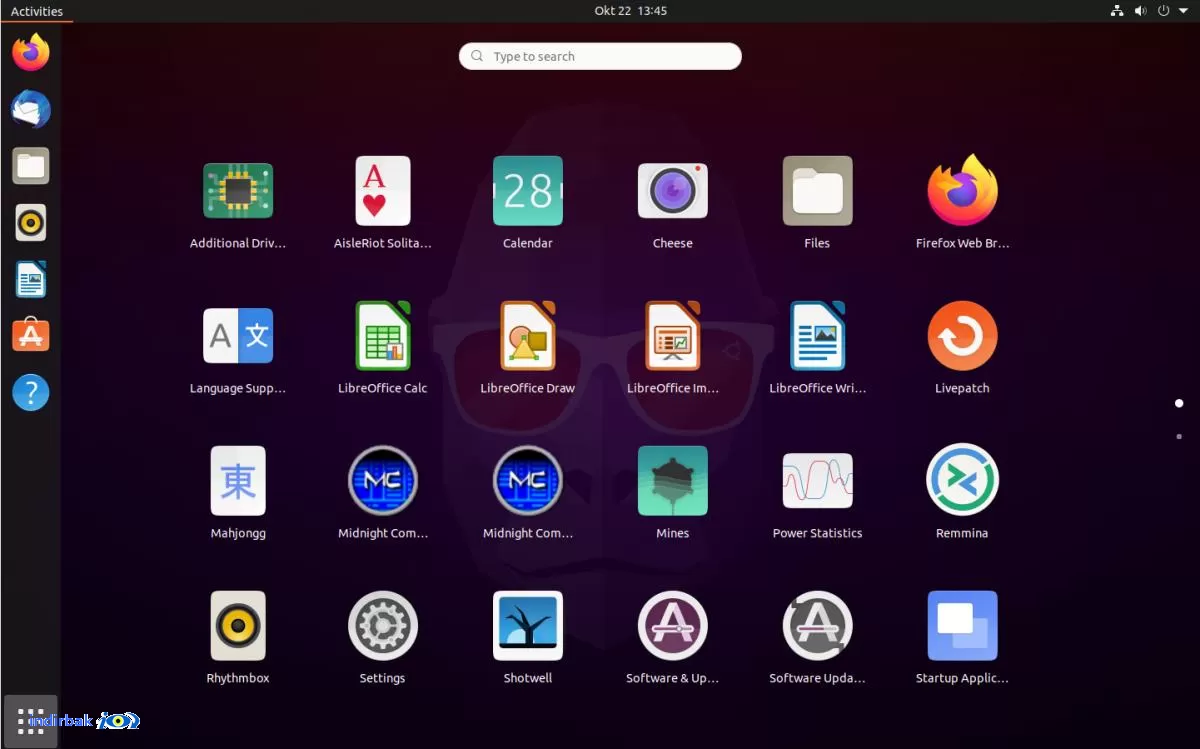Viewport: 1200px width, 749px height.
Task: Select first app grid page dot
Action: coord(1179,403)
